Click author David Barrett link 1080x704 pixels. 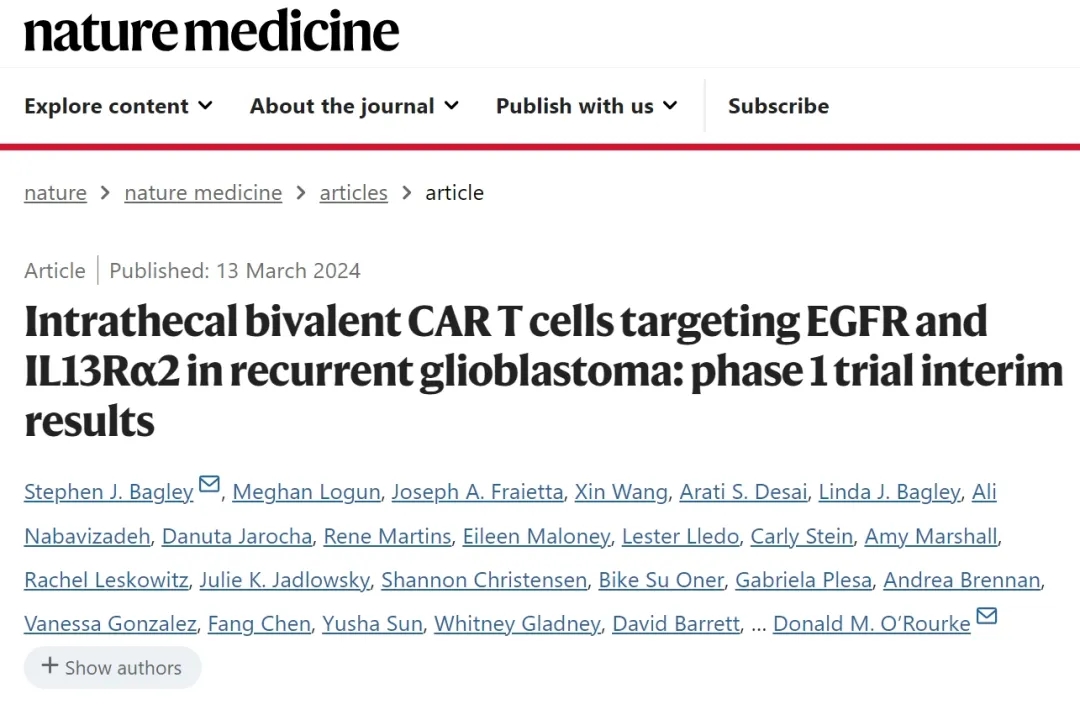click(676, 624)
